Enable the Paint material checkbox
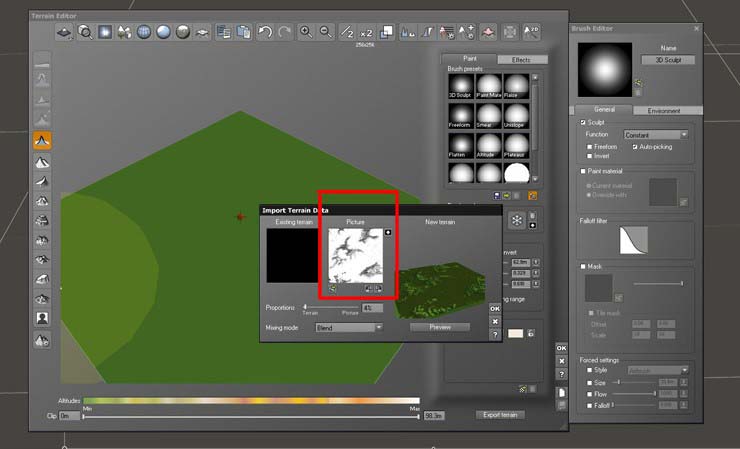This screenshot has height=449, width=740. (x=583, y=171)
